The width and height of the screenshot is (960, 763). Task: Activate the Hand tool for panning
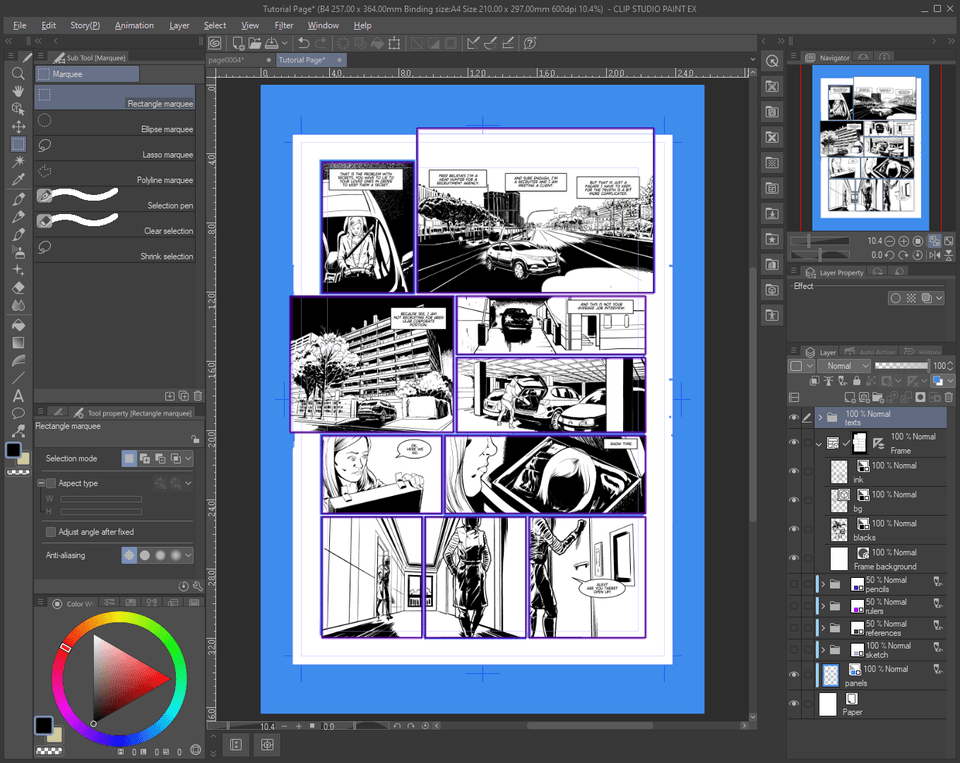(18, 91)
